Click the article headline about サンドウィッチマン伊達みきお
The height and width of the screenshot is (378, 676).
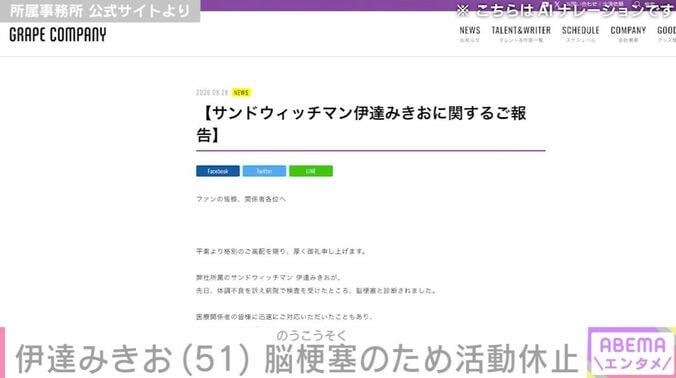[x=361, y=124]
